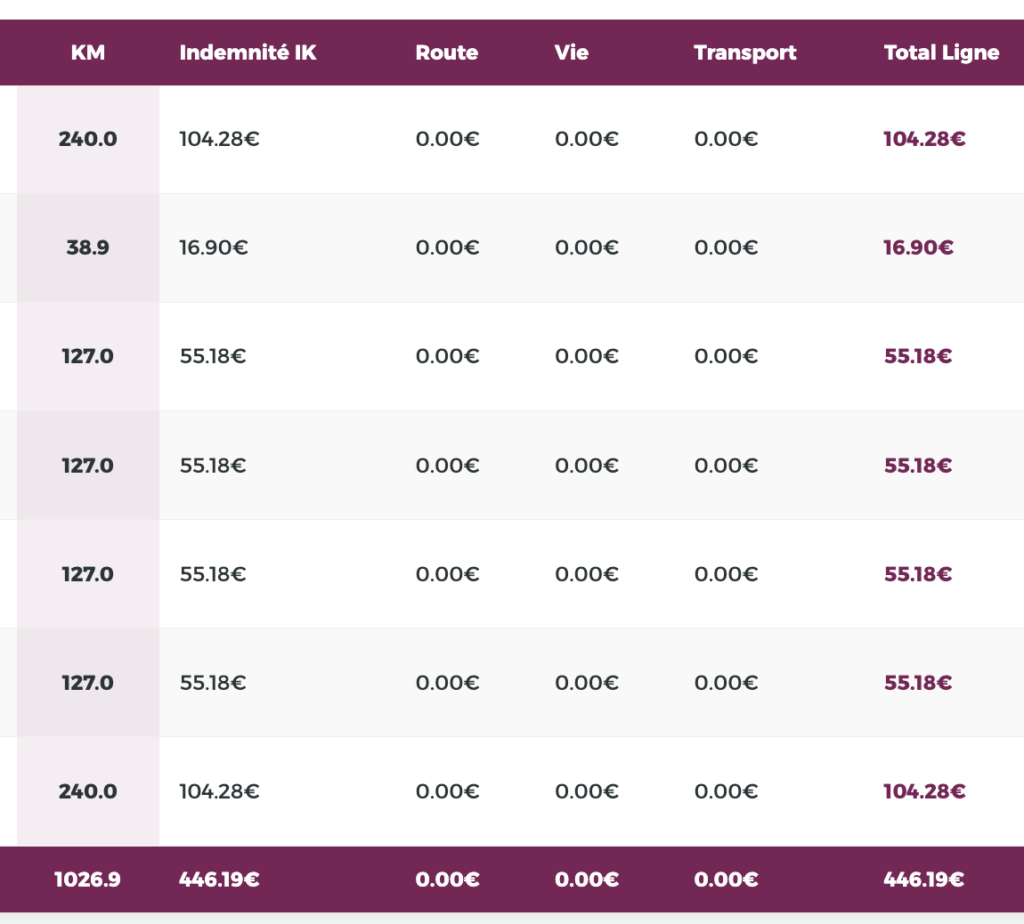Select the Transport column header
This screenshot has height=924, width=1024.
pos(745,53)
